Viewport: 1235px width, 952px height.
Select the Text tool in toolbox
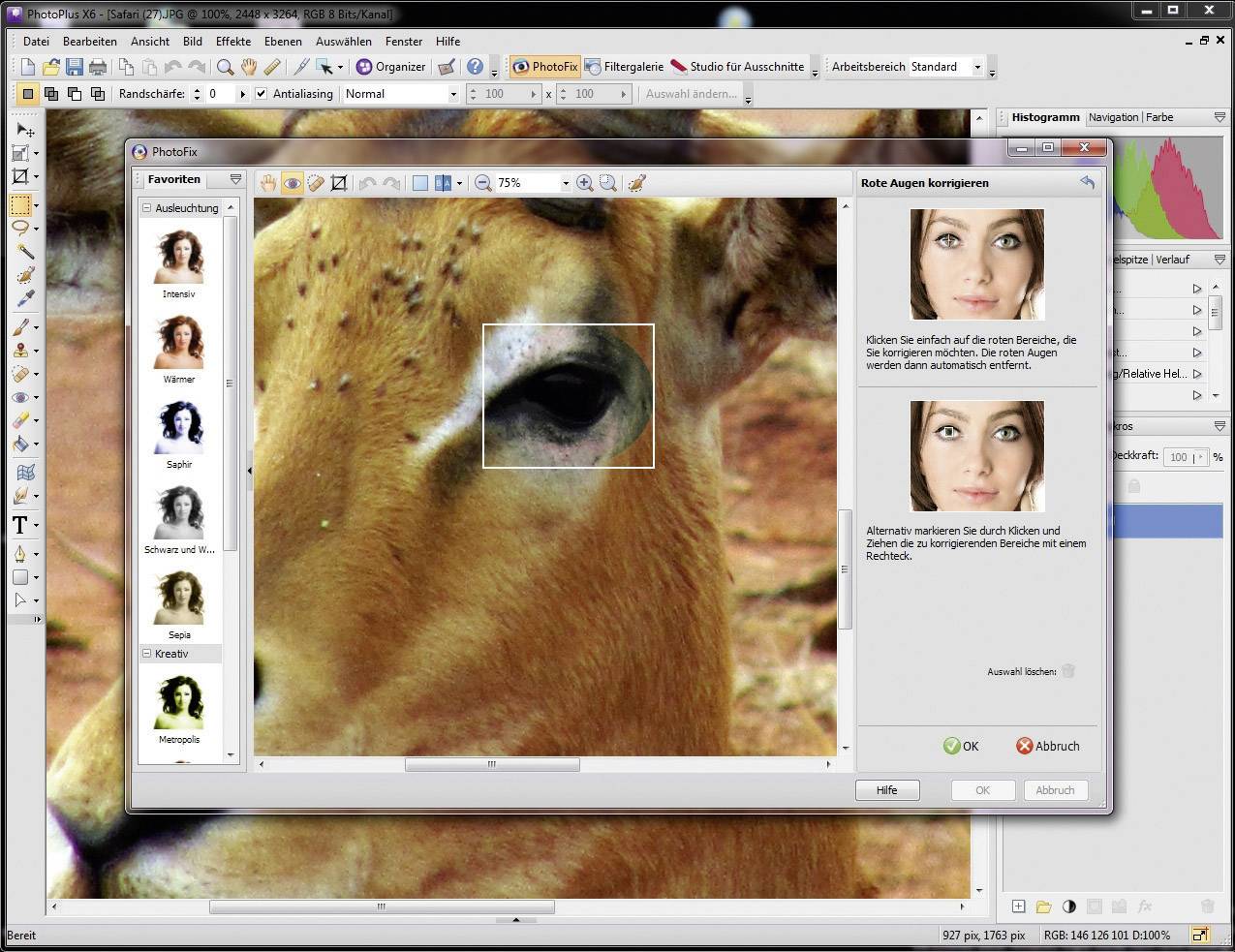click(x=20, y=525)
